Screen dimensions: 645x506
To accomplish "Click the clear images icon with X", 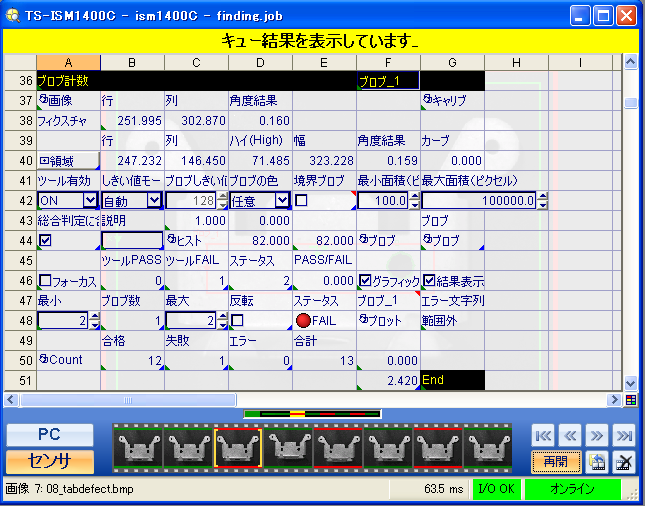I will coord(623,461).
